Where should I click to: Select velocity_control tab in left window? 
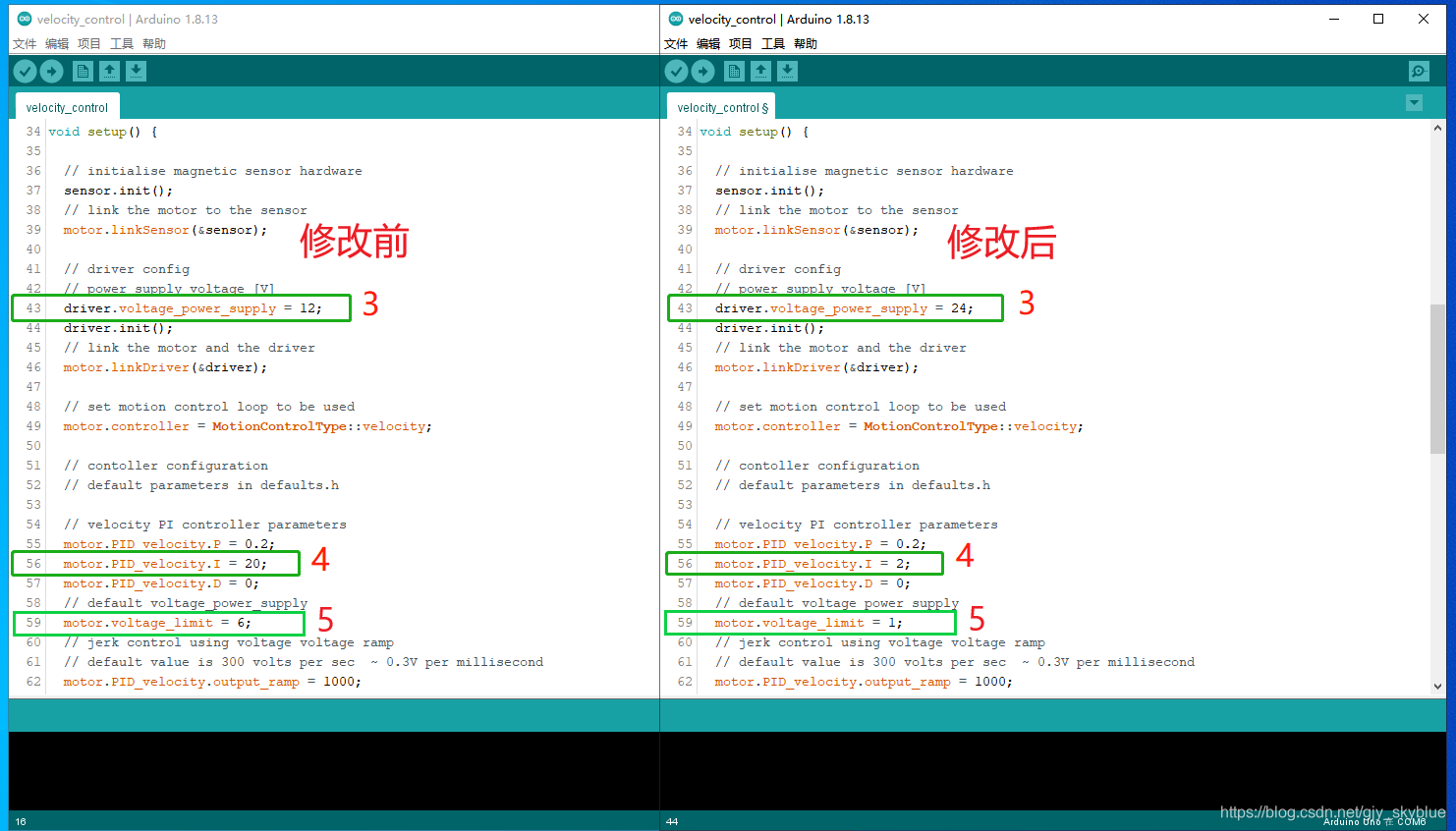pyautogui.click(x=67, y=107)
